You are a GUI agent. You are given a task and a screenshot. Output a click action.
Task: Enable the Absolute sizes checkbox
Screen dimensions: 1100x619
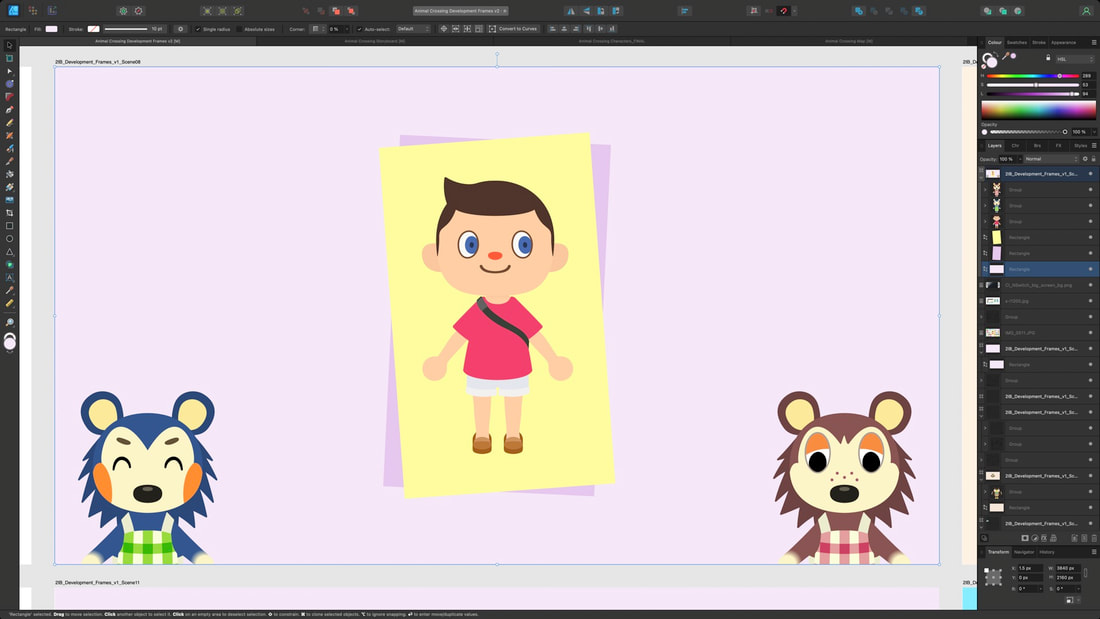pos(239,29)
